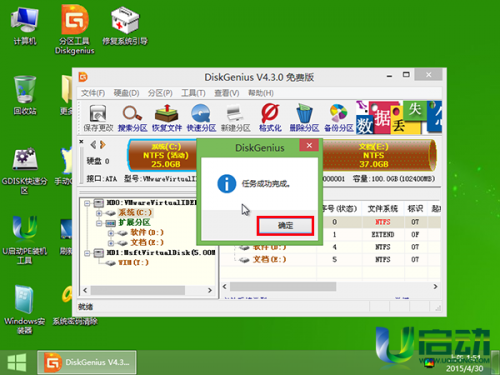This screenshot has height=375, width=500.
Task: Select 系统(C:) in the disk tree
Action: tap(135, 213)
